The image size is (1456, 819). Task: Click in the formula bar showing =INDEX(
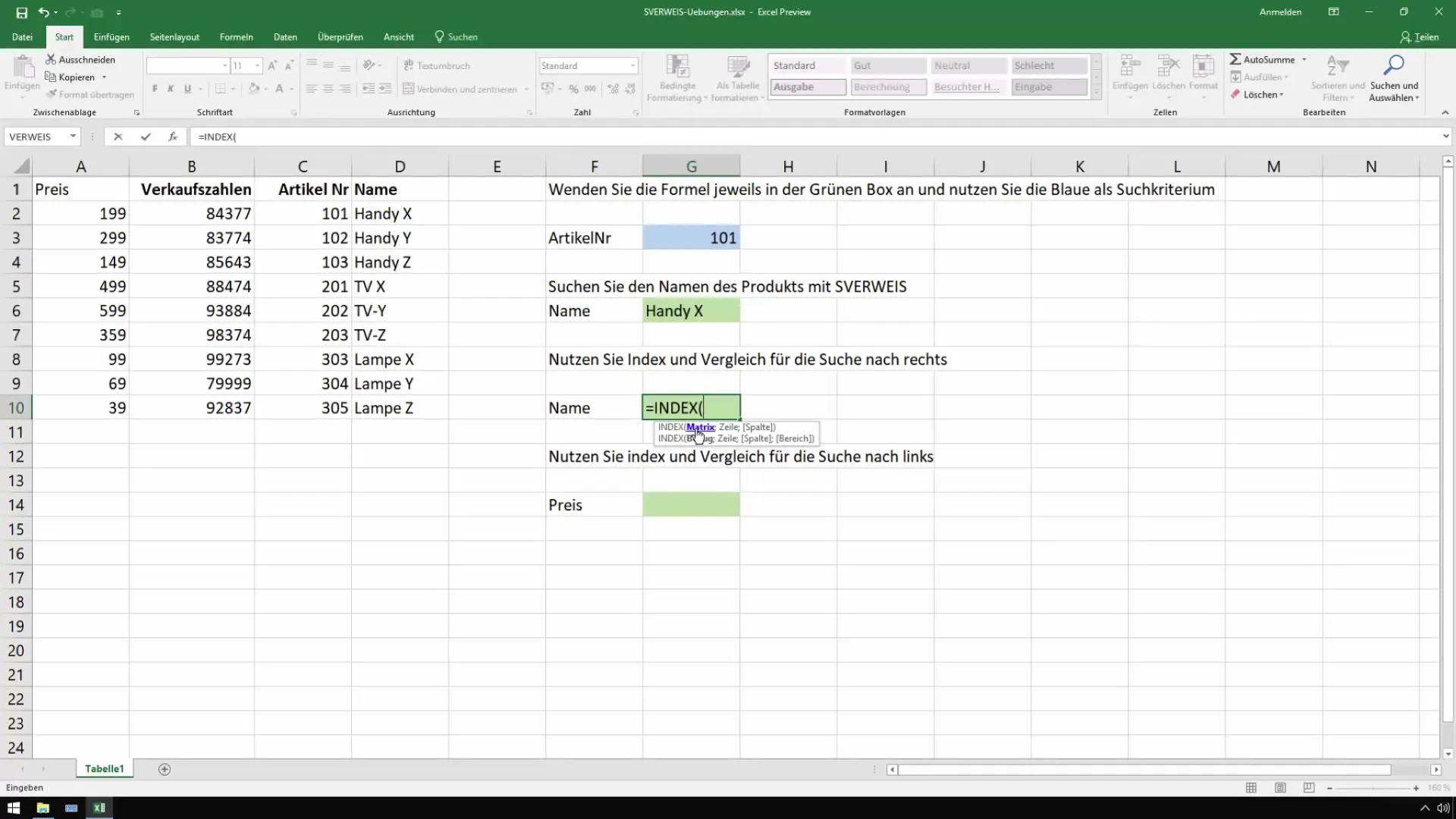[815, 136]
